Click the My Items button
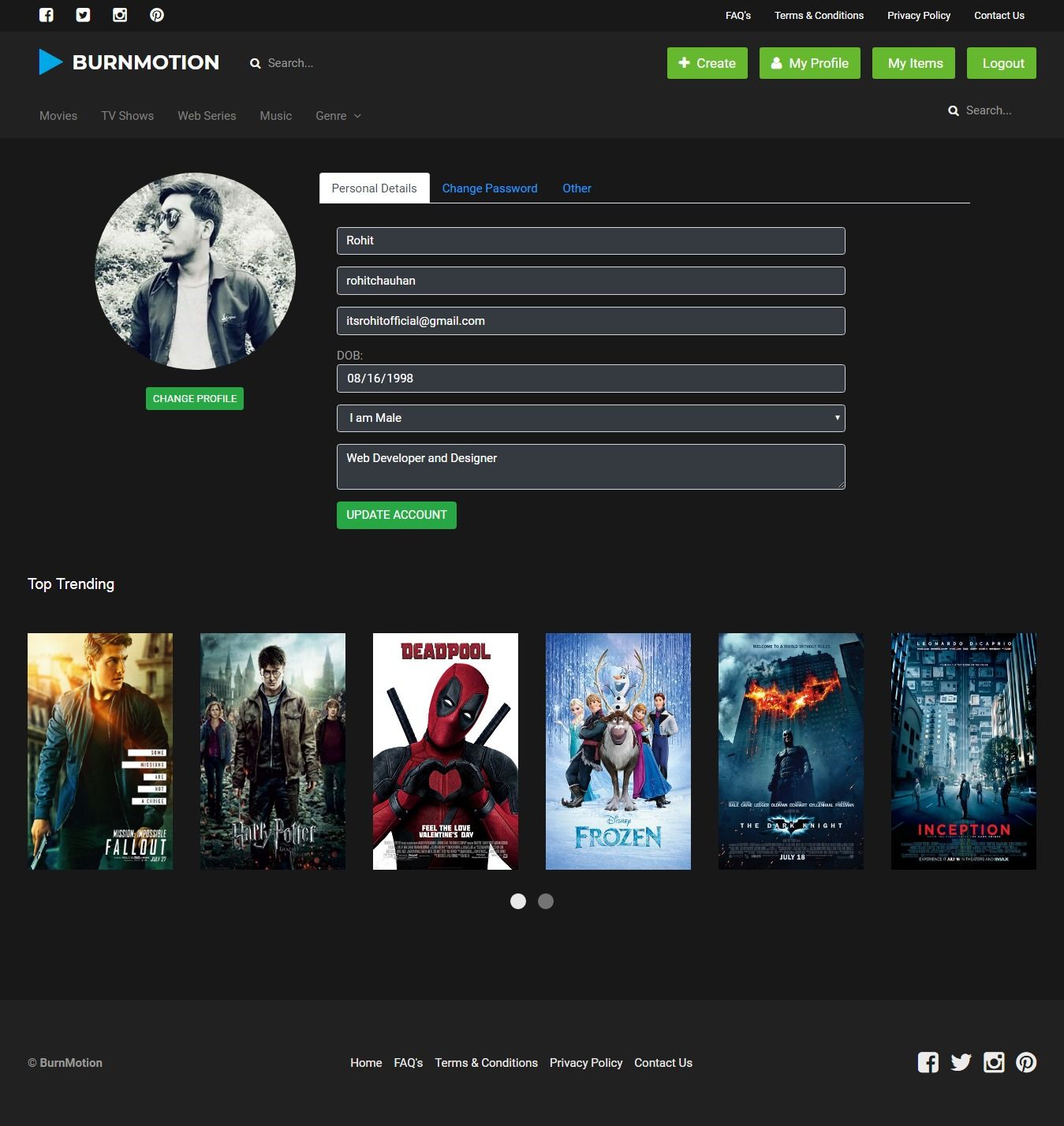 (913, 63)
